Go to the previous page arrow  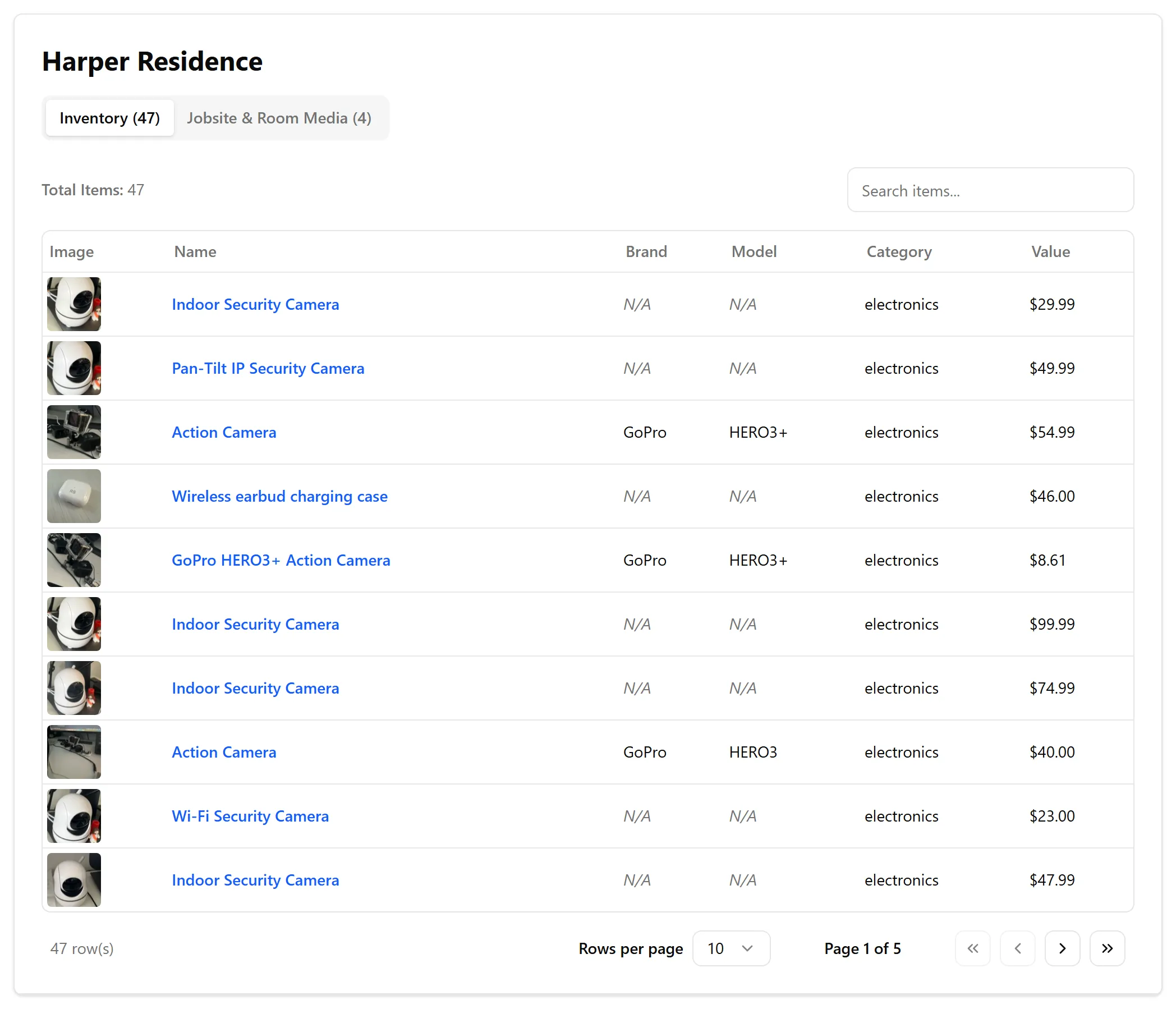point(1017,948)
